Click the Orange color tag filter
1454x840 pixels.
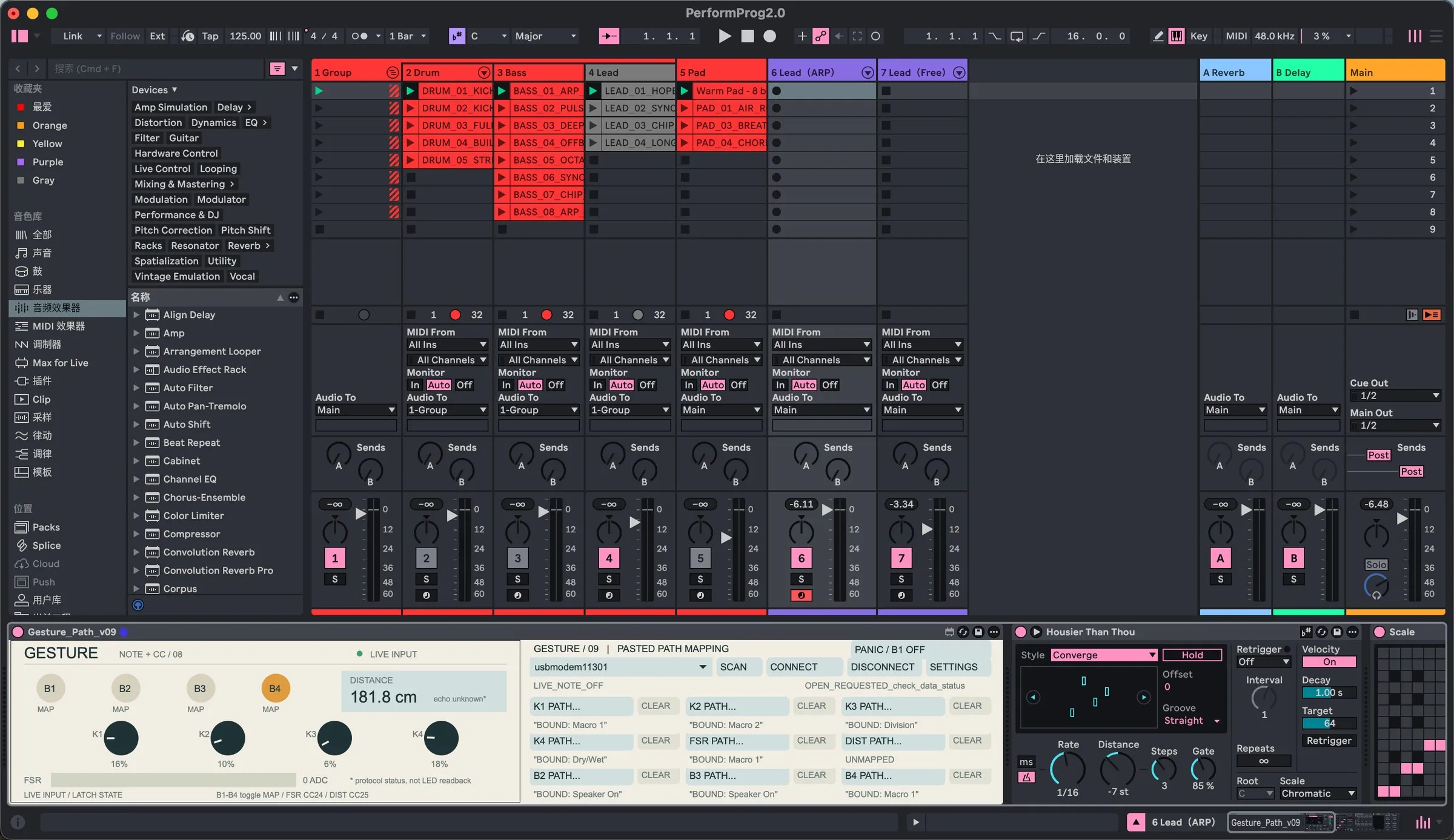(49, 125)
